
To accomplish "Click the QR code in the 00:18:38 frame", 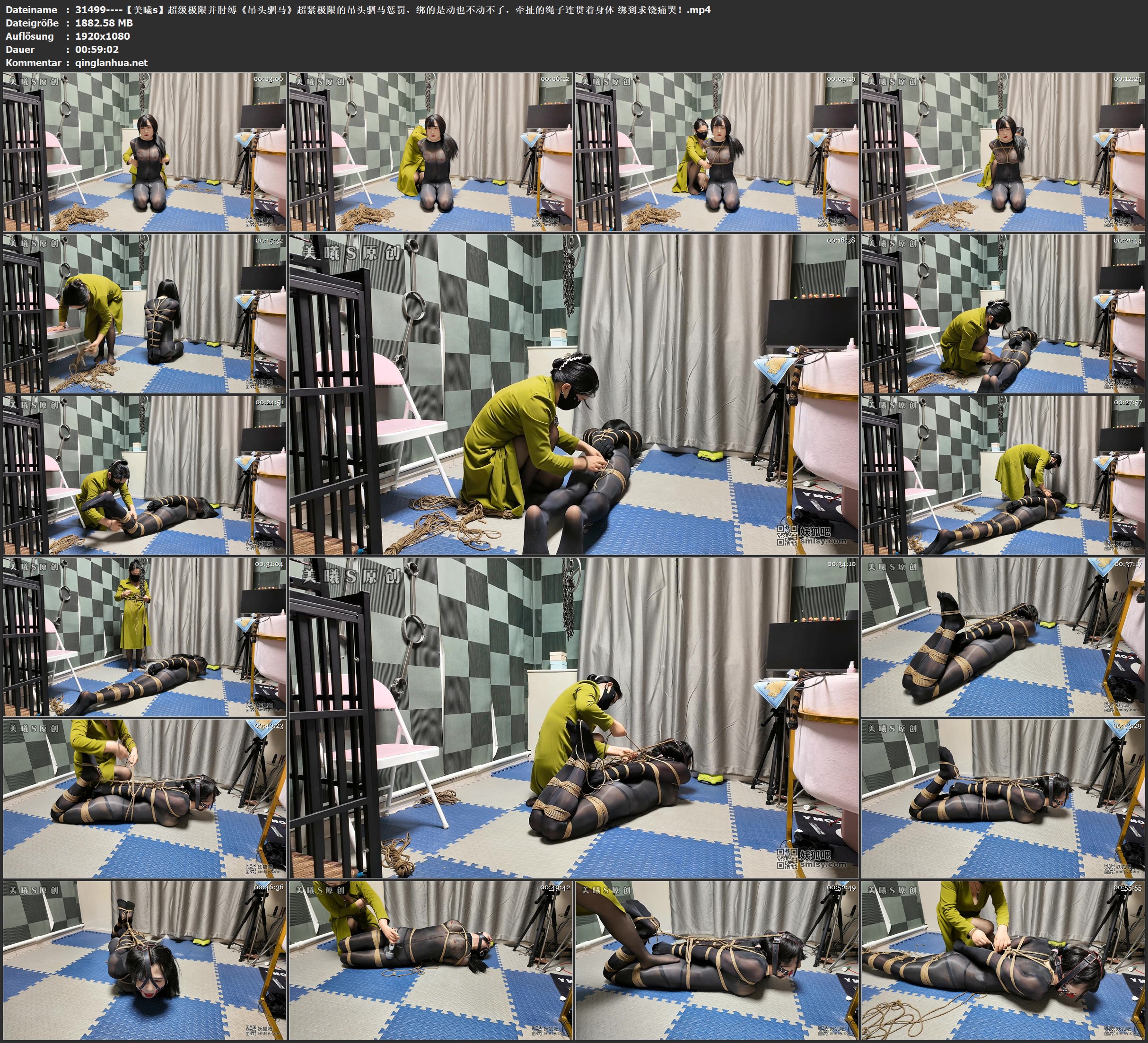I will coord(787,535).
